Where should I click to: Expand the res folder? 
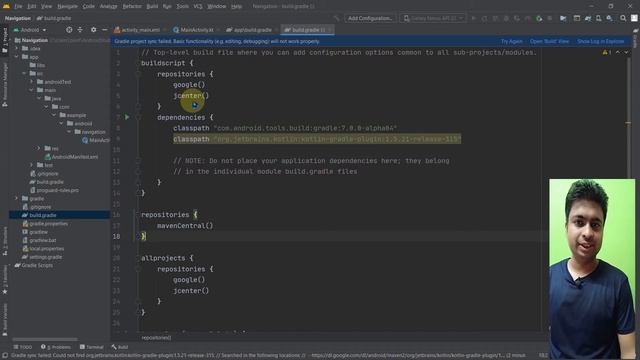39,148
